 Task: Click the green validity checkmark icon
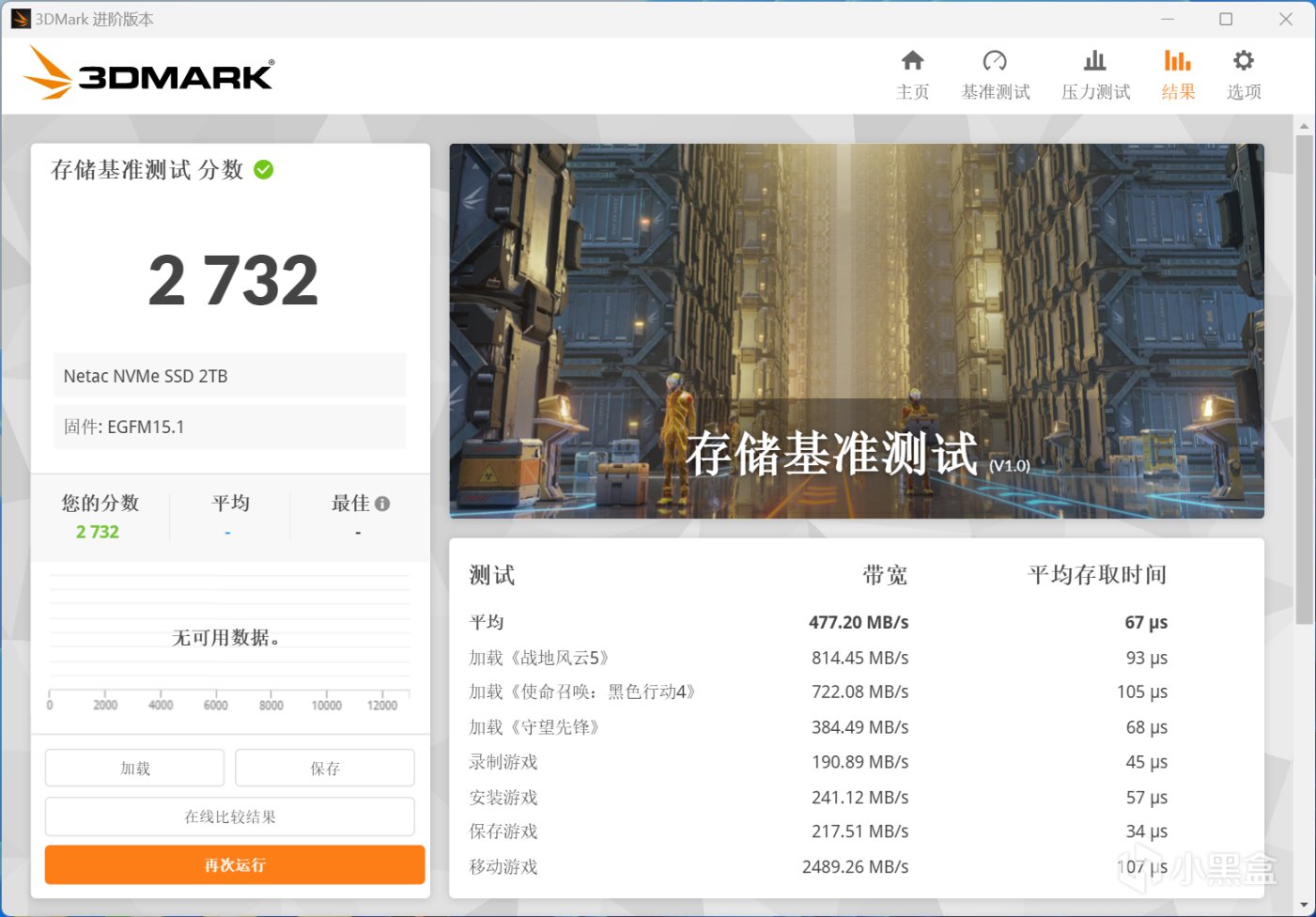pyautogui.click(x=264, y=169)
